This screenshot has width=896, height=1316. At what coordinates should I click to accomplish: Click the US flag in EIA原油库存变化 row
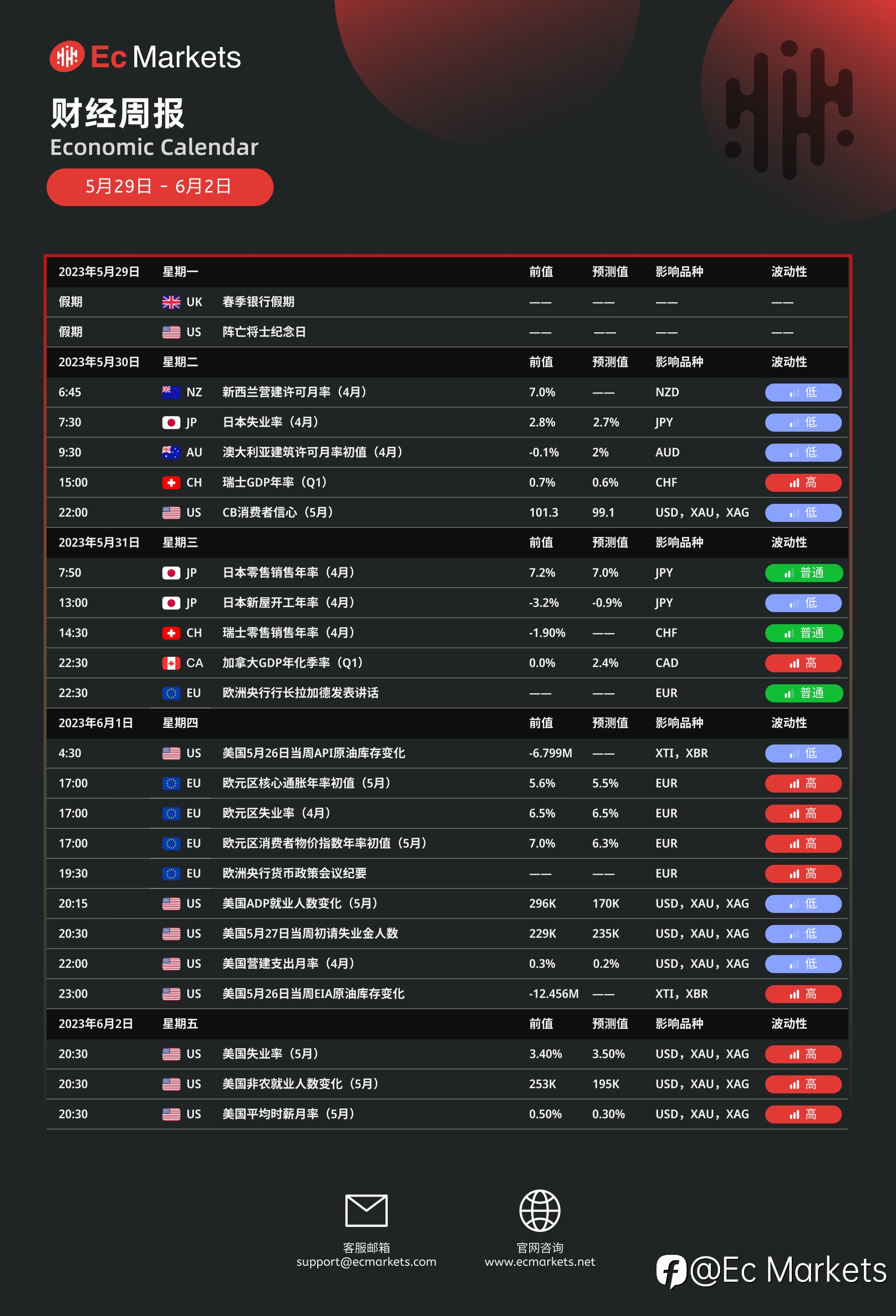[x=171, y=994]
